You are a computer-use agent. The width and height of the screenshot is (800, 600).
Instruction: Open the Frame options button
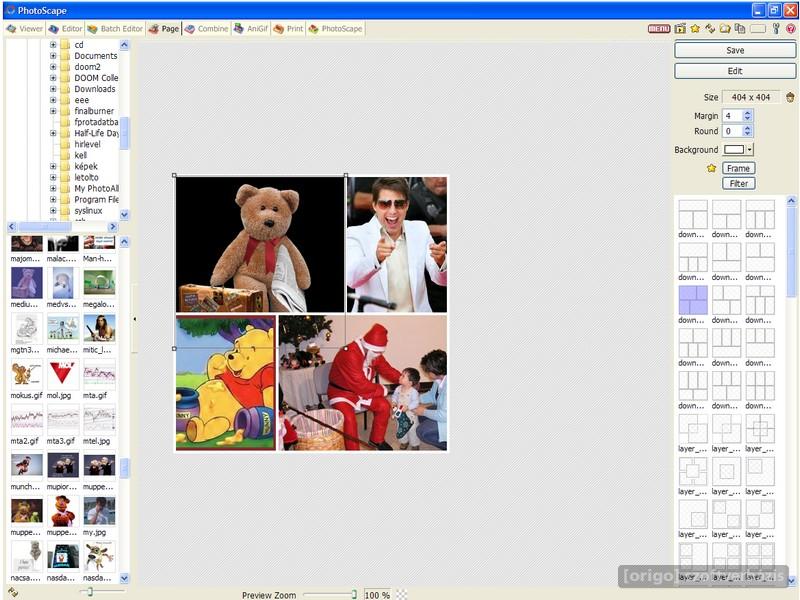[x=738, y=168]
